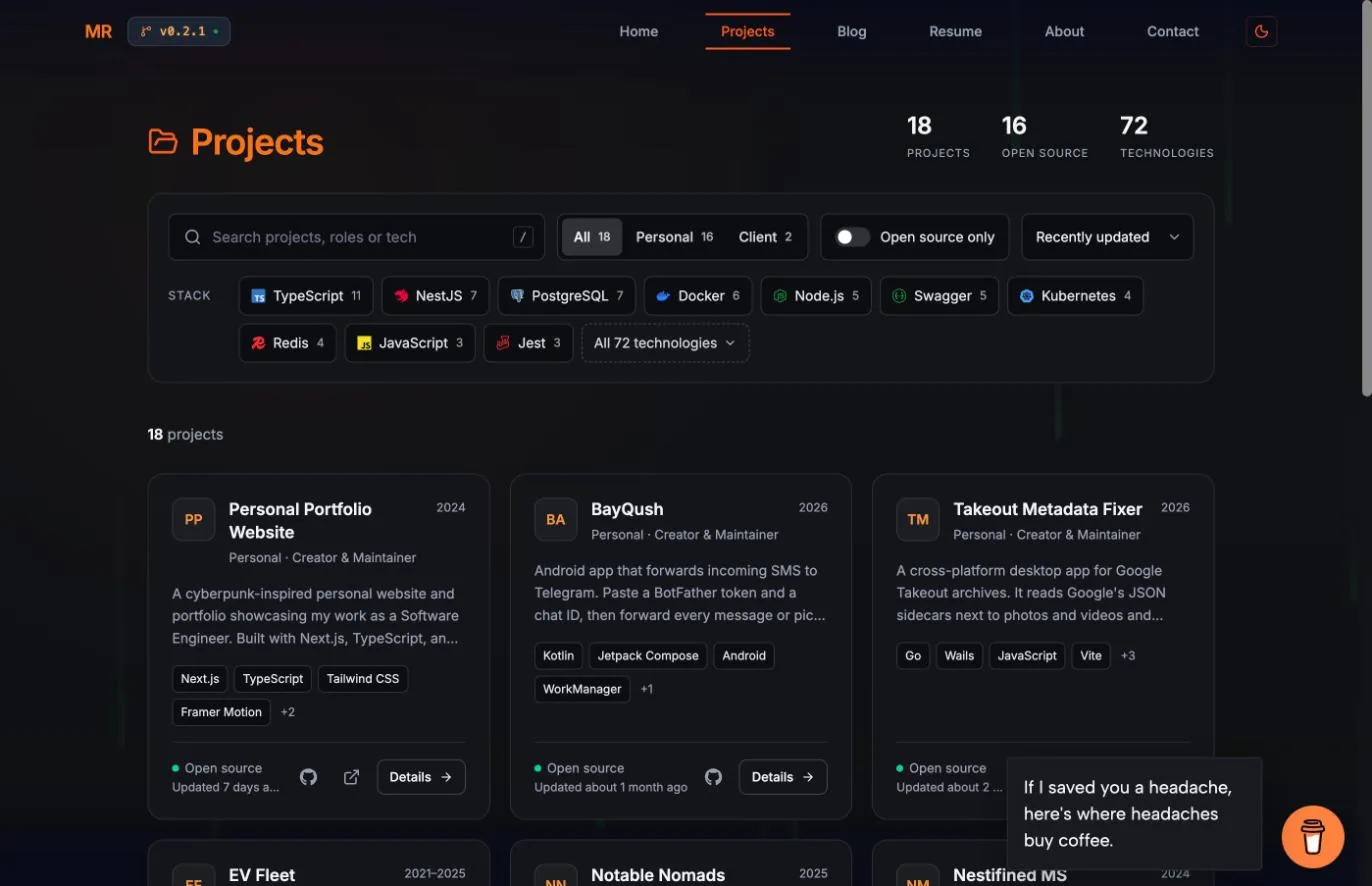Open external link for Personal Portfolio Website
The height and width of the screenshot is (886, 1372).
coord(351,777)
